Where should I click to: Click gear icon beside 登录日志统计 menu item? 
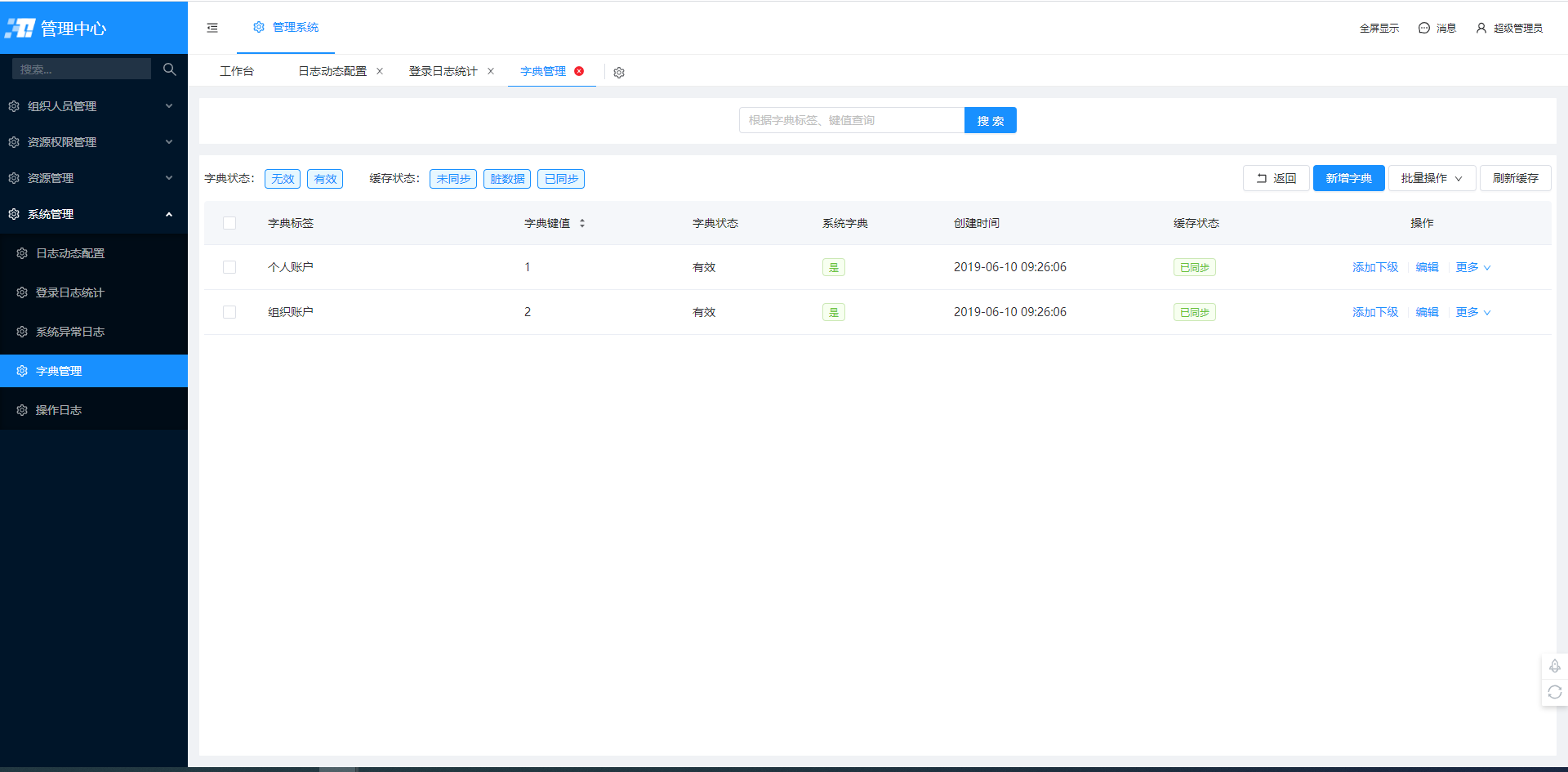click(22, 292)
